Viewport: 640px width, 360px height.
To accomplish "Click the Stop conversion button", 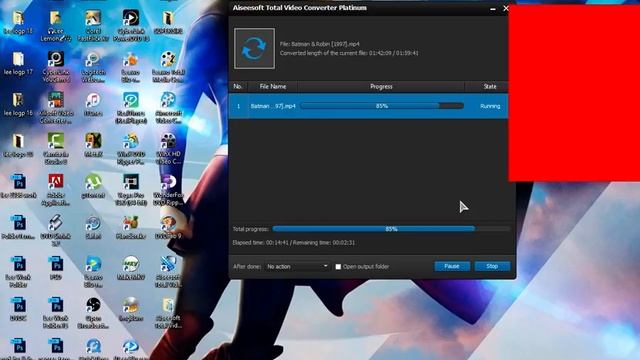I will (x=492, y=266).
